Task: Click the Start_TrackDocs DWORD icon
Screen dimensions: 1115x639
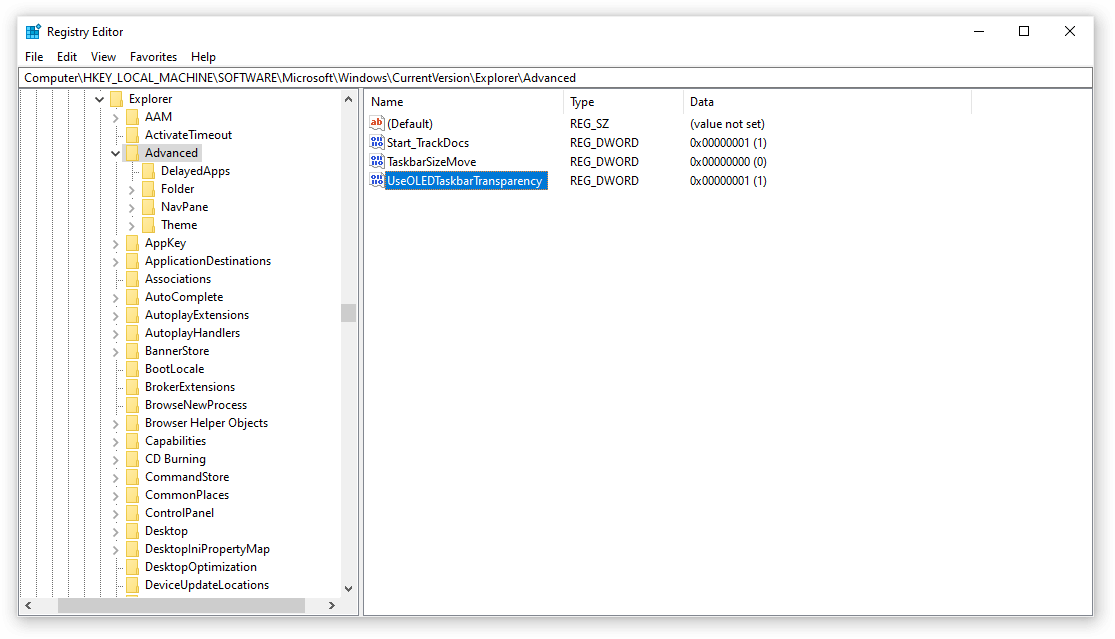Action: pos(377,142)
